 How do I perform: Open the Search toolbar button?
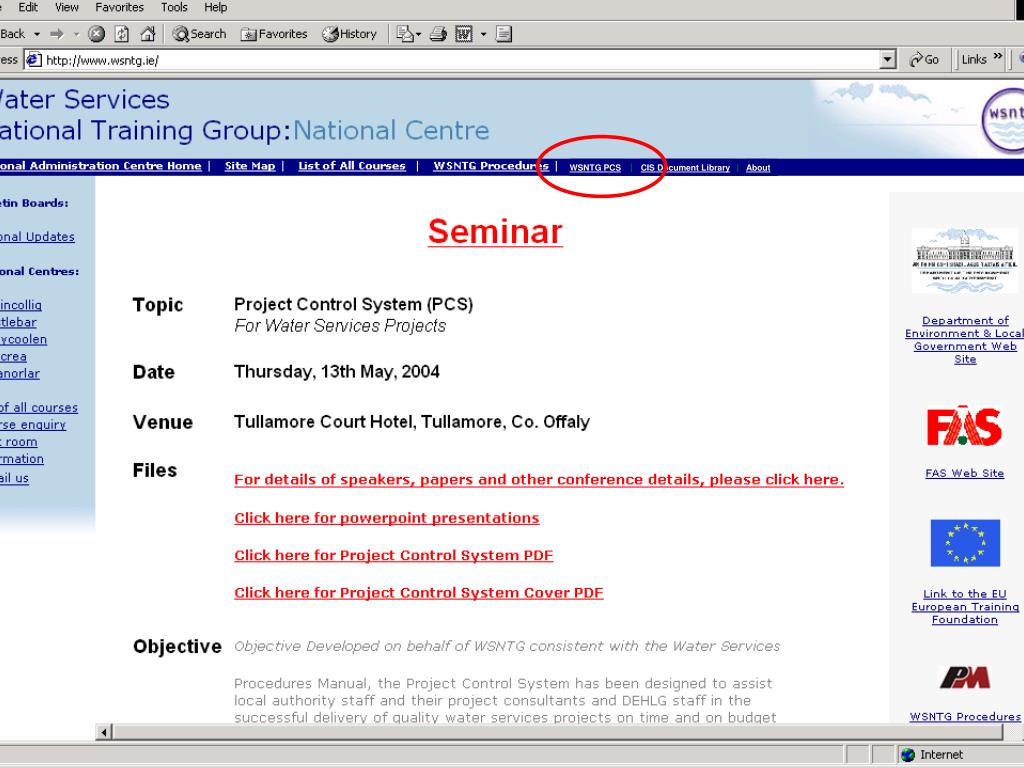click(199, 34)
